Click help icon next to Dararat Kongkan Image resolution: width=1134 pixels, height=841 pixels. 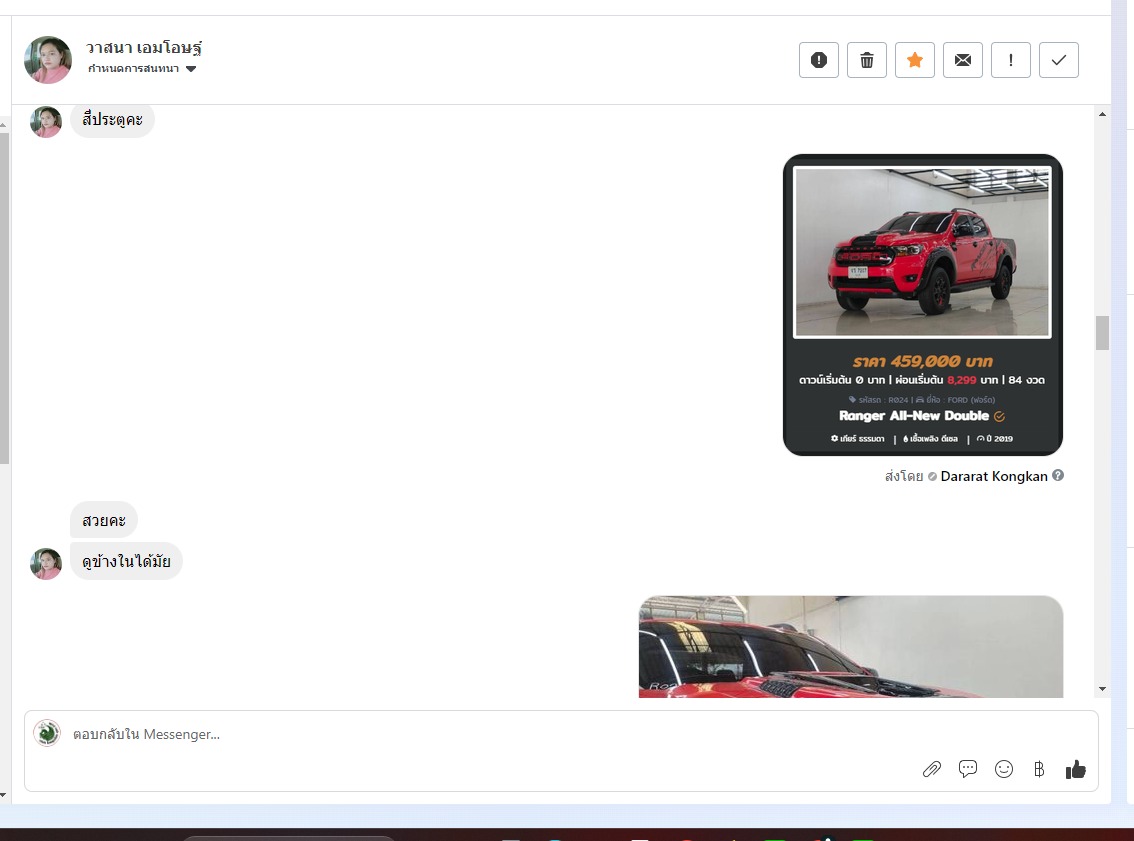coord(1058,476)
